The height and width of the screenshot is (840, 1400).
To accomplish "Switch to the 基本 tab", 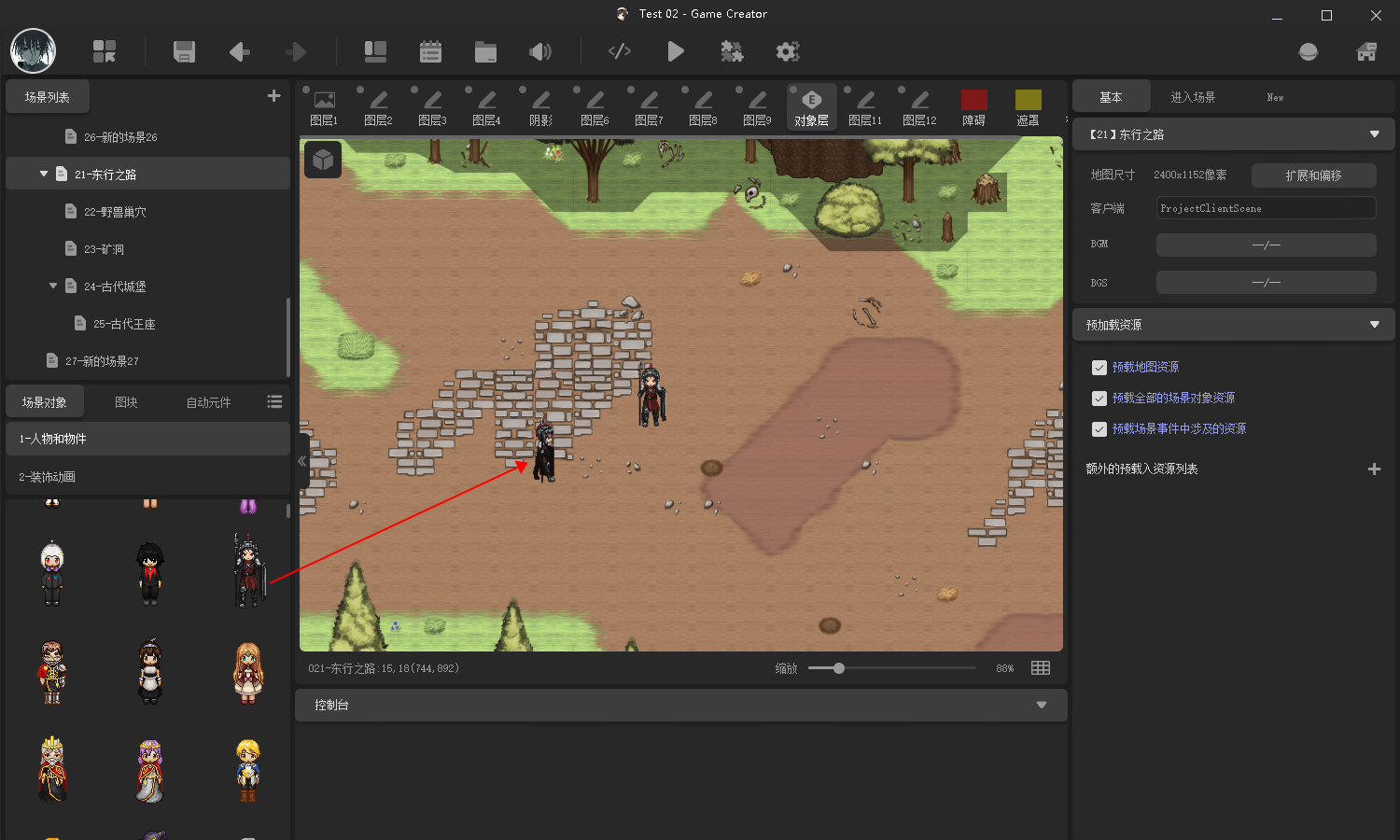I will [x=1111, y=97].
